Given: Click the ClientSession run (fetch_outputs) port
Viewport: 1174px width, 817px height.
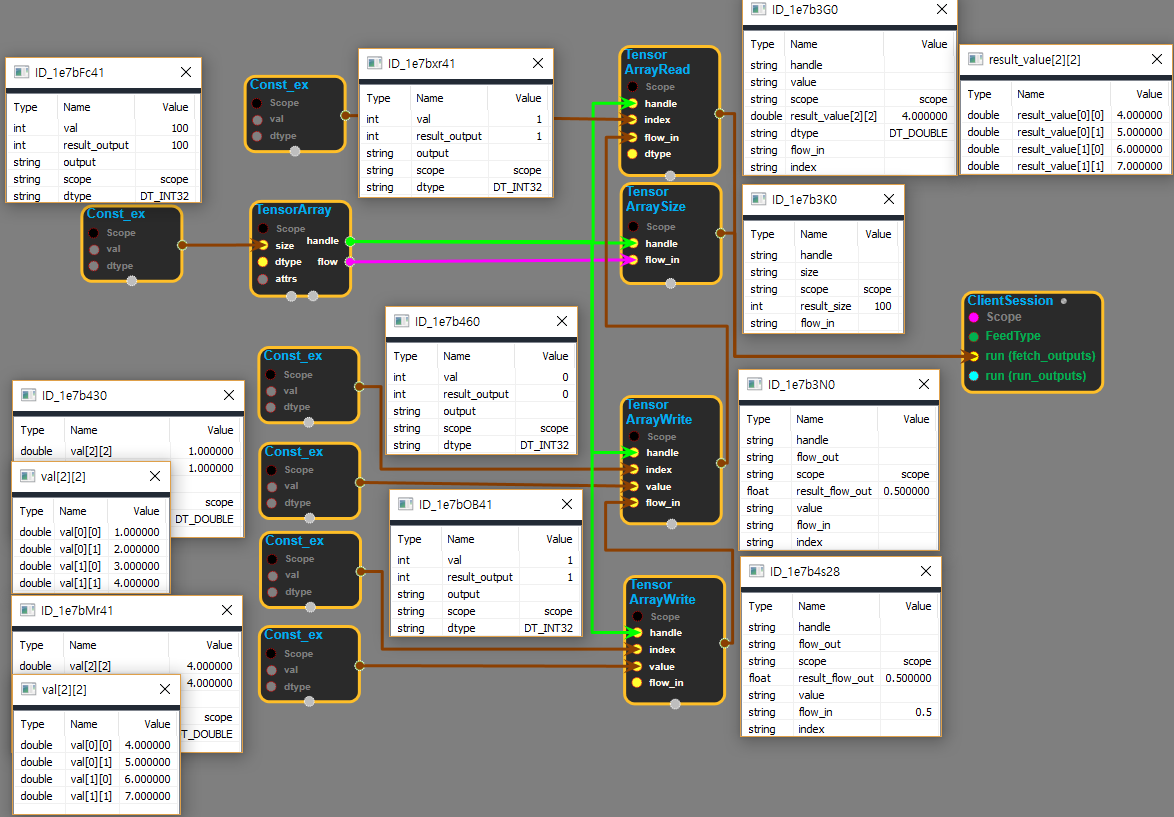Looking at the screenshot, I should tap(973, 356).
